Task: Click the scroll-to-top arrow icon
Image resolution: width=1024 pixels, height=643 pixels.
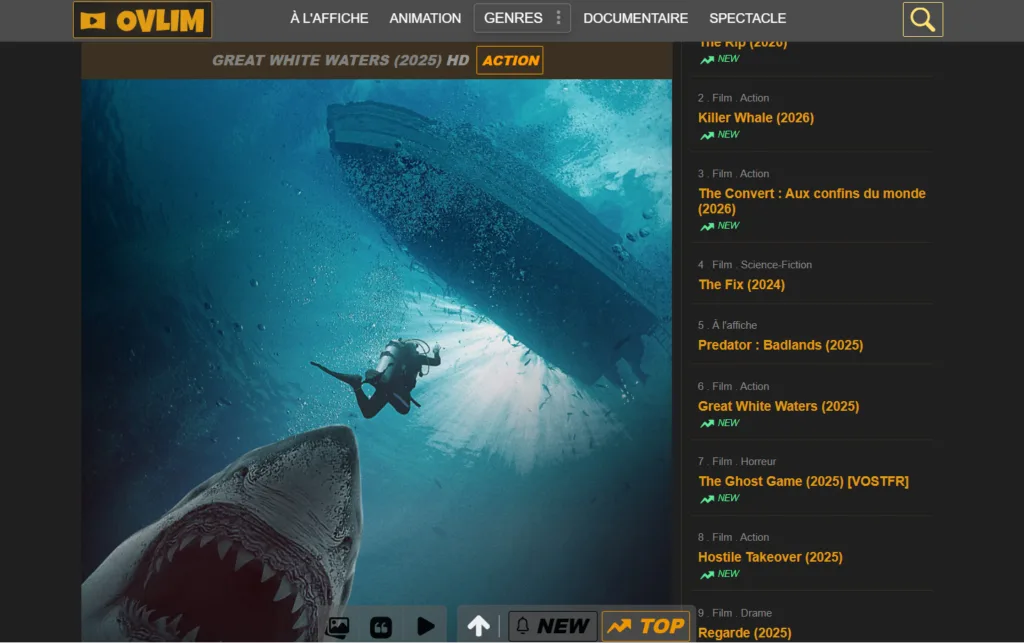Action: click(479, 626)
